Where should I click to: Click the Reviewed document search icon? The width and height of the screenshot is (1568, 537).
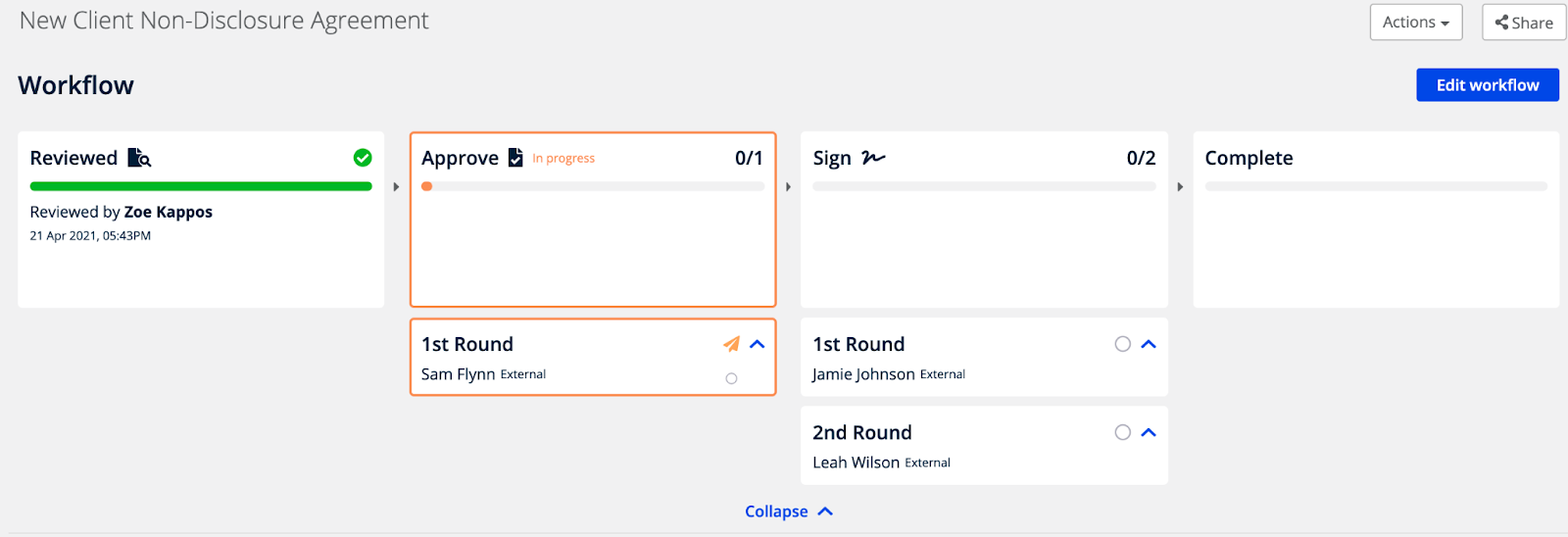(x=140, y=158)
